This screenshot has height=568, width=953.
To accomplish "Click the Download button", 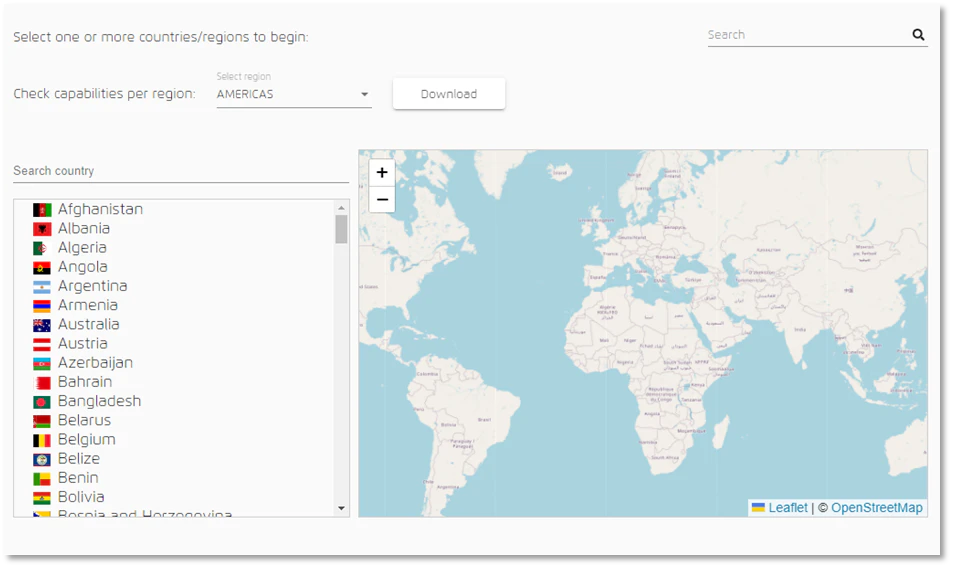I will pyautogui.click(x=449, y=94).
